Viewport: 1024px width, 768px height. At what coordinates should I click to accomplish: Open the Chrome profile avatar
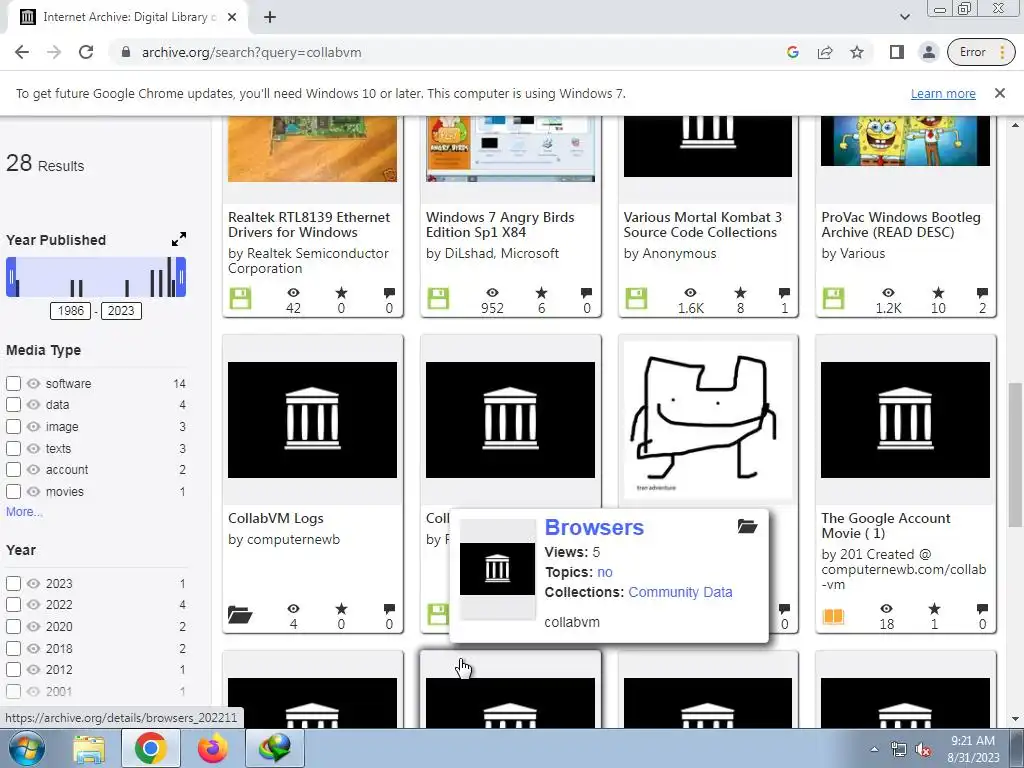click(x=929, y=52)
